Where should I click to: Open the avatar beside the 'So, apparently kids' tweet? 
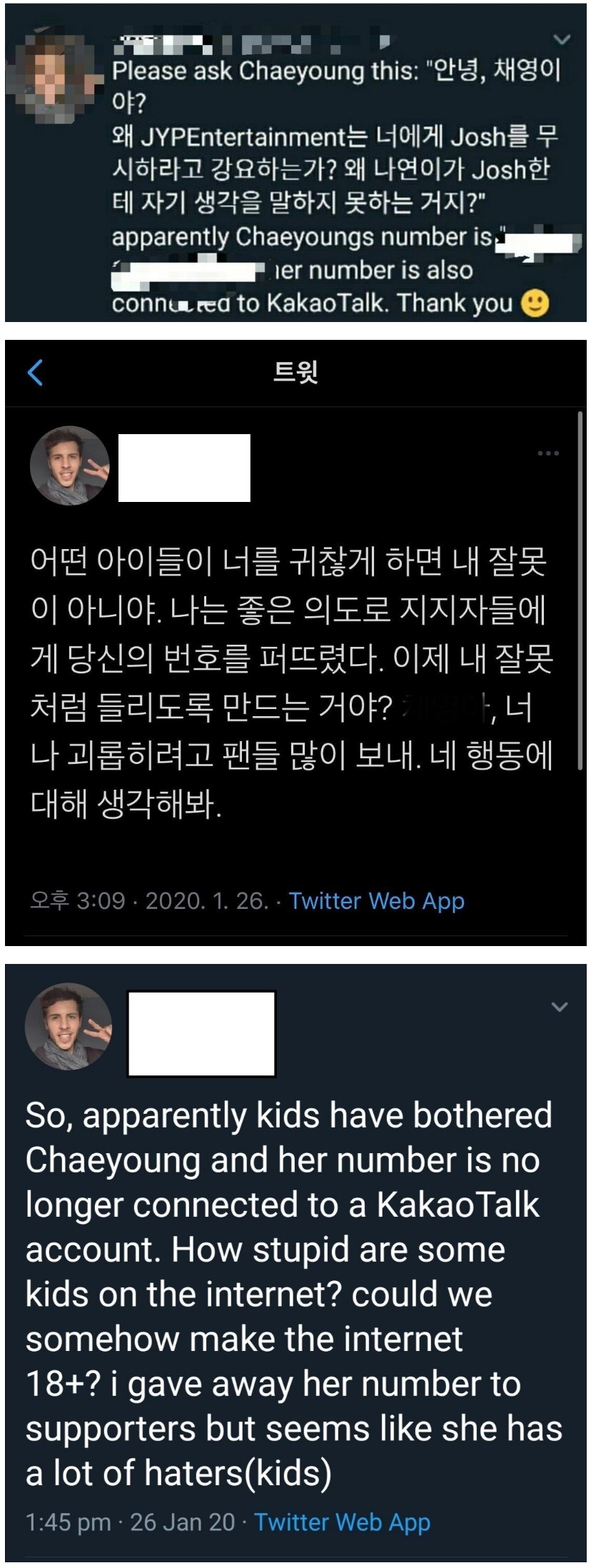[x=69, y=1027]
